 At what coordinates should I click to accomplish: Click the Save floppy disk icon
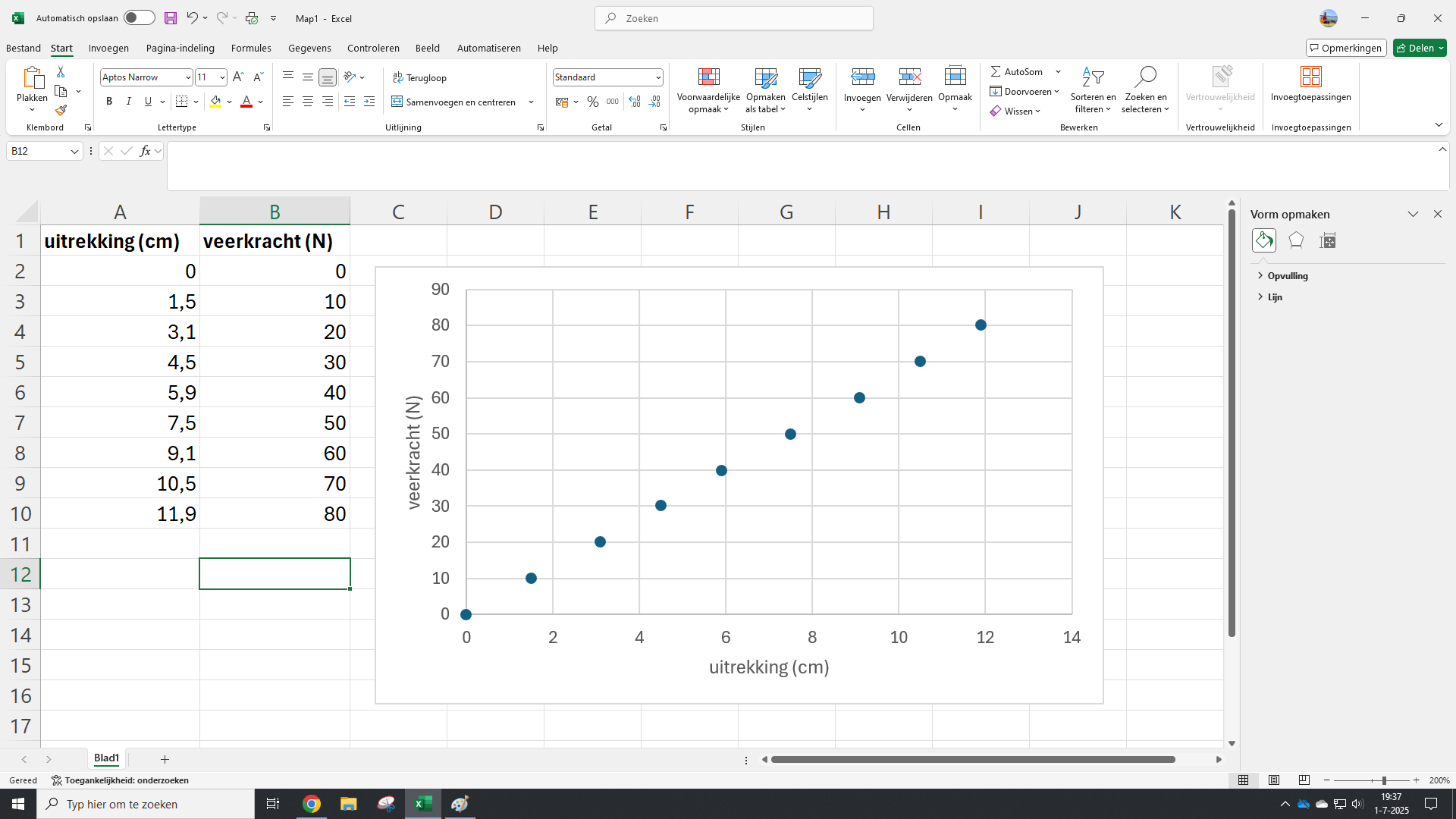(x=171, y=18)
